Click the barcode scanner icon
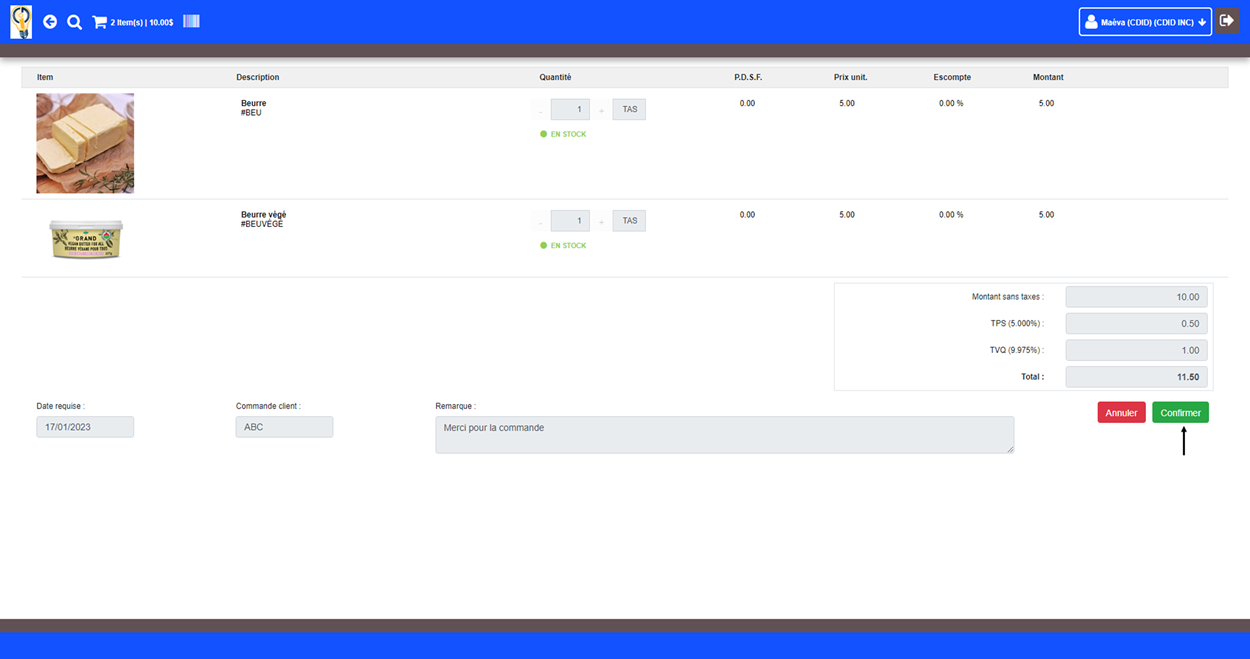 [191, 21]
